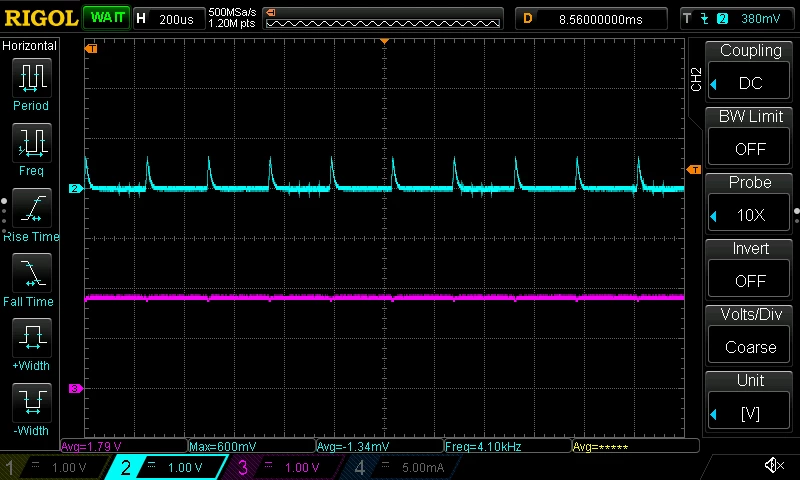Select channel 4 tab with 5.00mA

[x=403, y=467]
